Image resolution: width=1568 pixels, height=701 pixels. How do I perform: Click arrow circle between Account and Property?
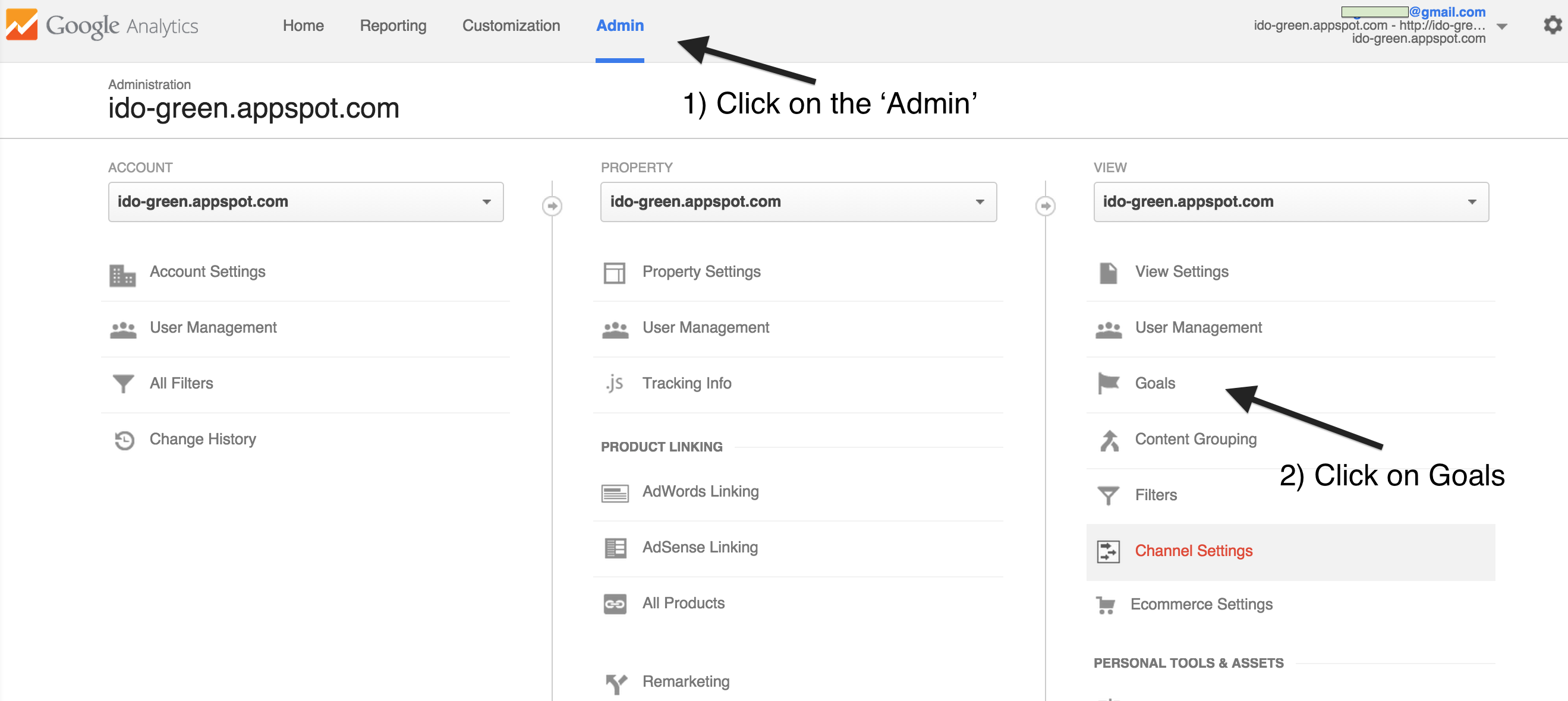pos(552,206)
